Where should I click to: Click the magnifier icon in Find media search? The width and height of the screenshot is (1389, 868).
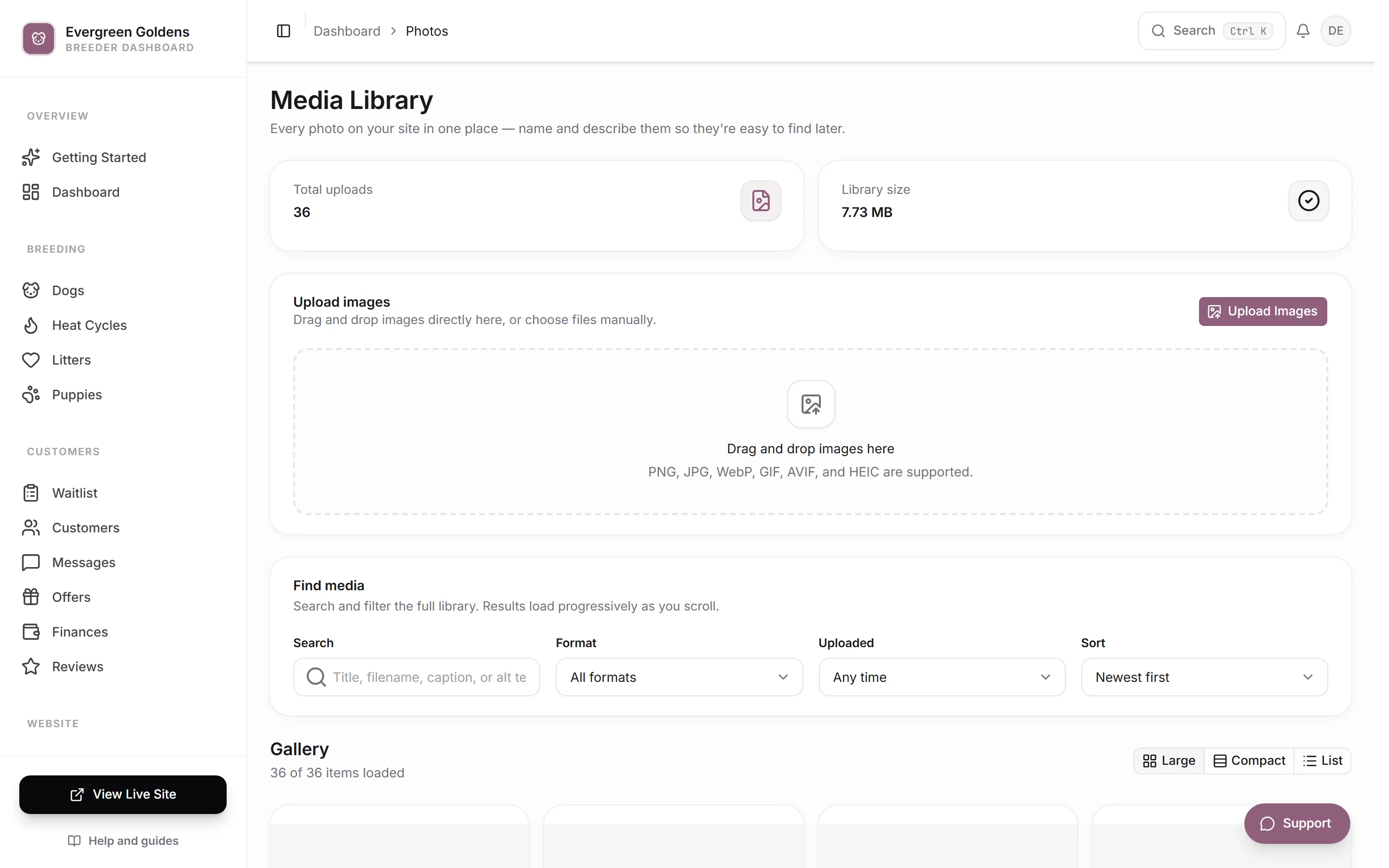click(316, 677)
